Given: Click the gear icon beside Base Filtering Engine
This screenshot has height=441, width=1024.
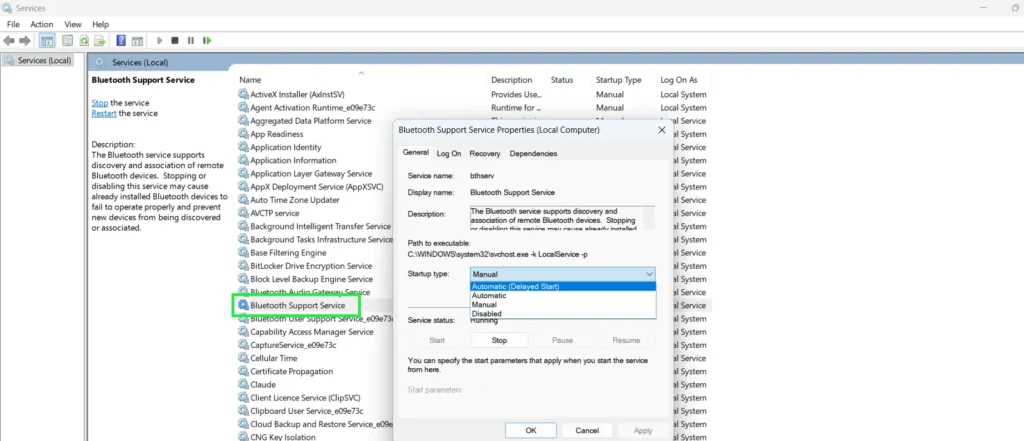Looking at the screenshot, I should point(244,252).
